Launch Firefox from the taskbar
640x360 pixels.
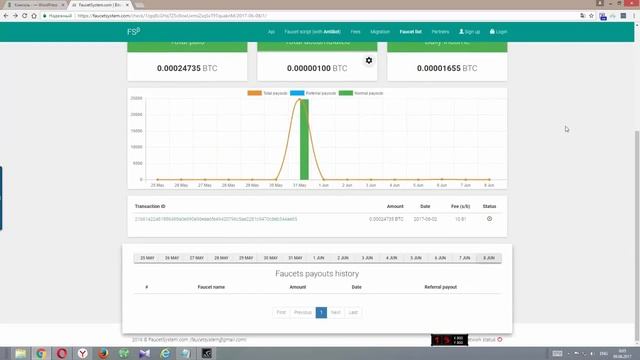[103, 353]
